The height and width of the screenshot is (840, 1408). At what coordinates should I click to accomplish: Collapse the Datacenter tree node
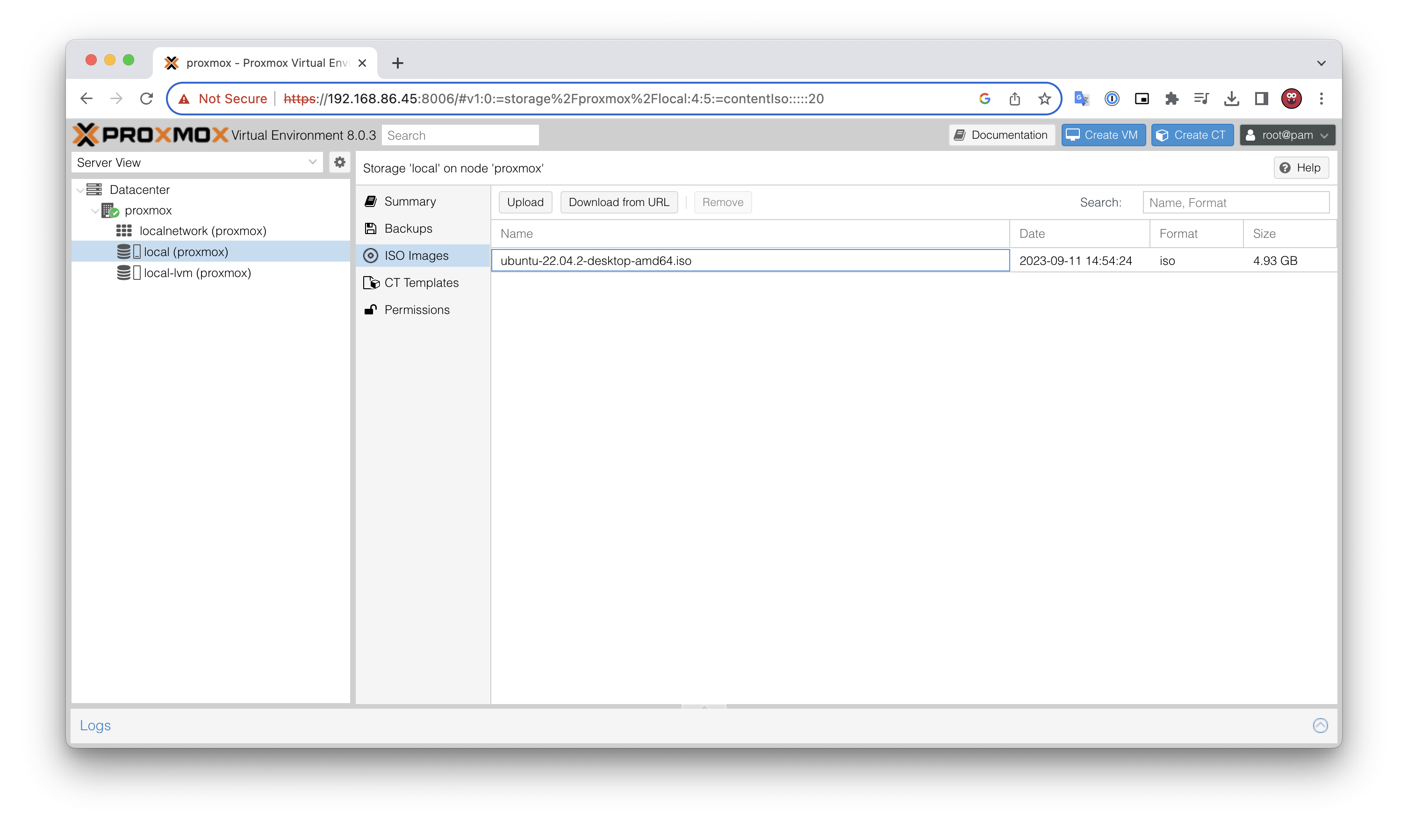pyautogui.click(x=80, y=190)
